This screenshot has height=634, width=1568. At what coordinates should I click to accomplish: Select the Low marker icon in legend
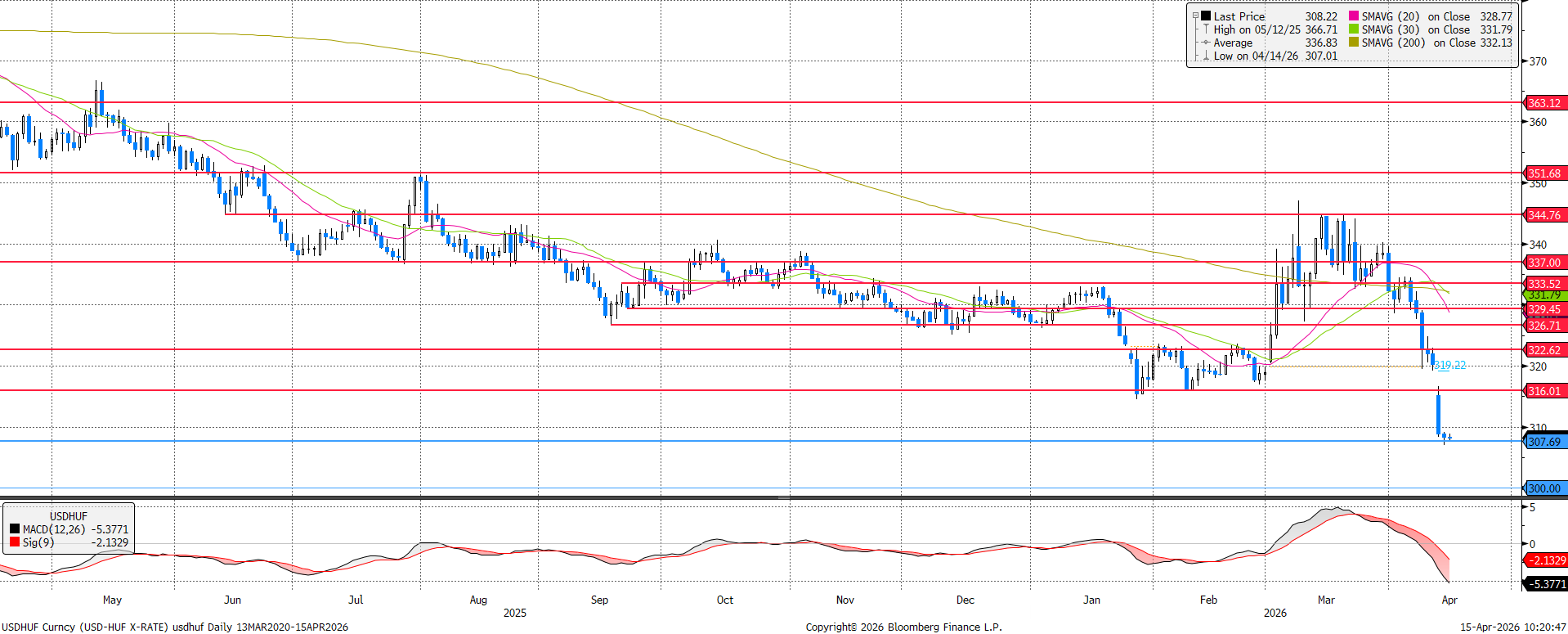point(1205,56)
